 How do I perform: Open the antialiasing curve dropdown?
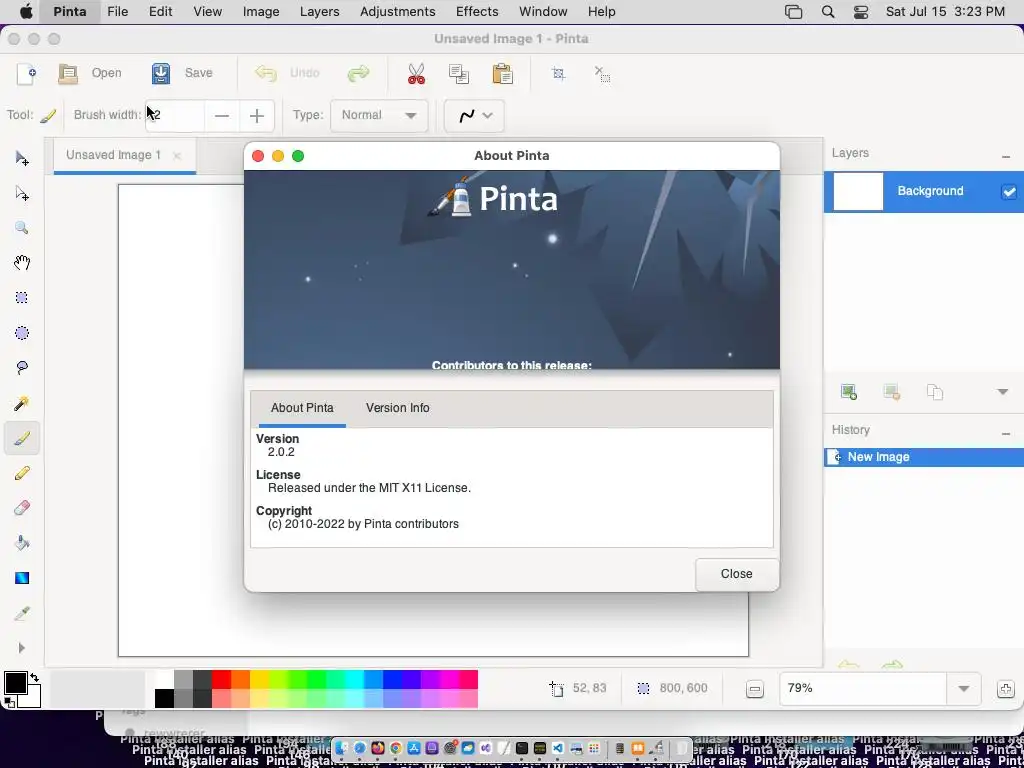click(x=474, y=116)
